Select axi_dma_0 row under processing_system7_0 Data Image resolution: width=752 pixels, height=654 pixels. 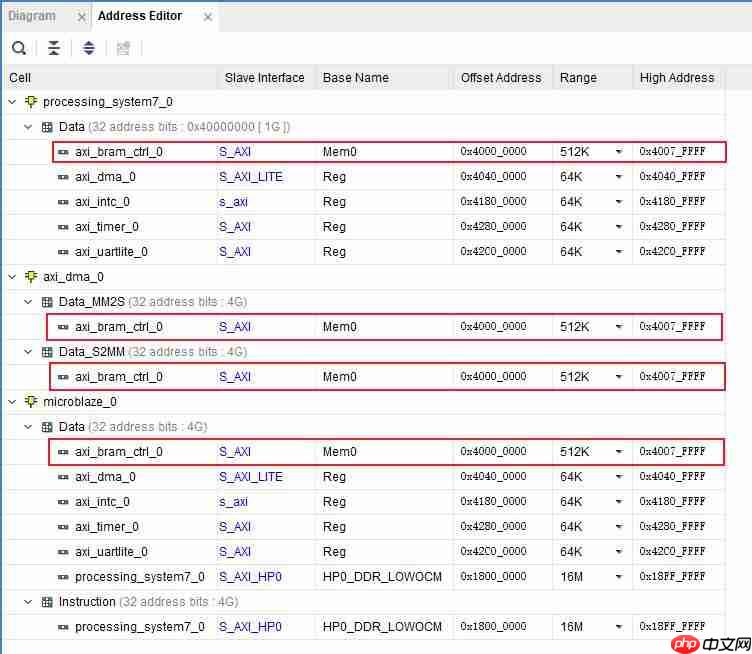(x=364, y=177)
